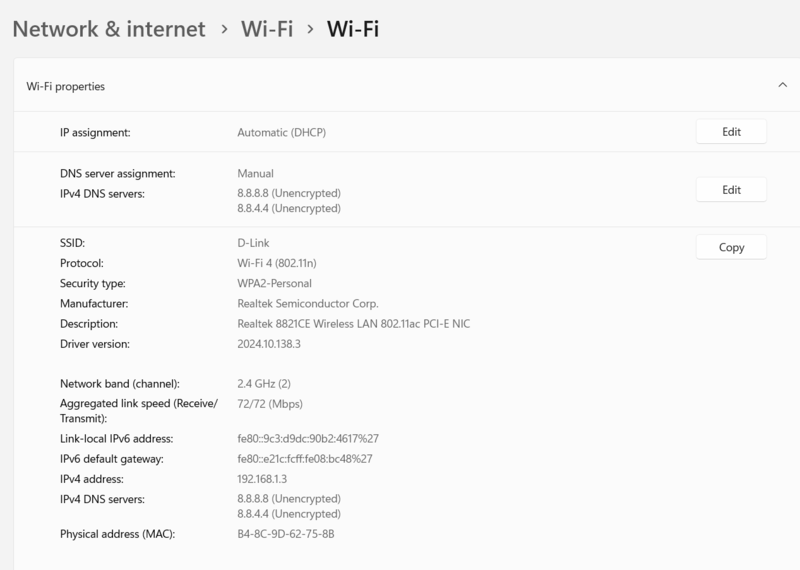
Task: Collapse the Wi-Fi properties section chevron
Action: click(782, 86)
